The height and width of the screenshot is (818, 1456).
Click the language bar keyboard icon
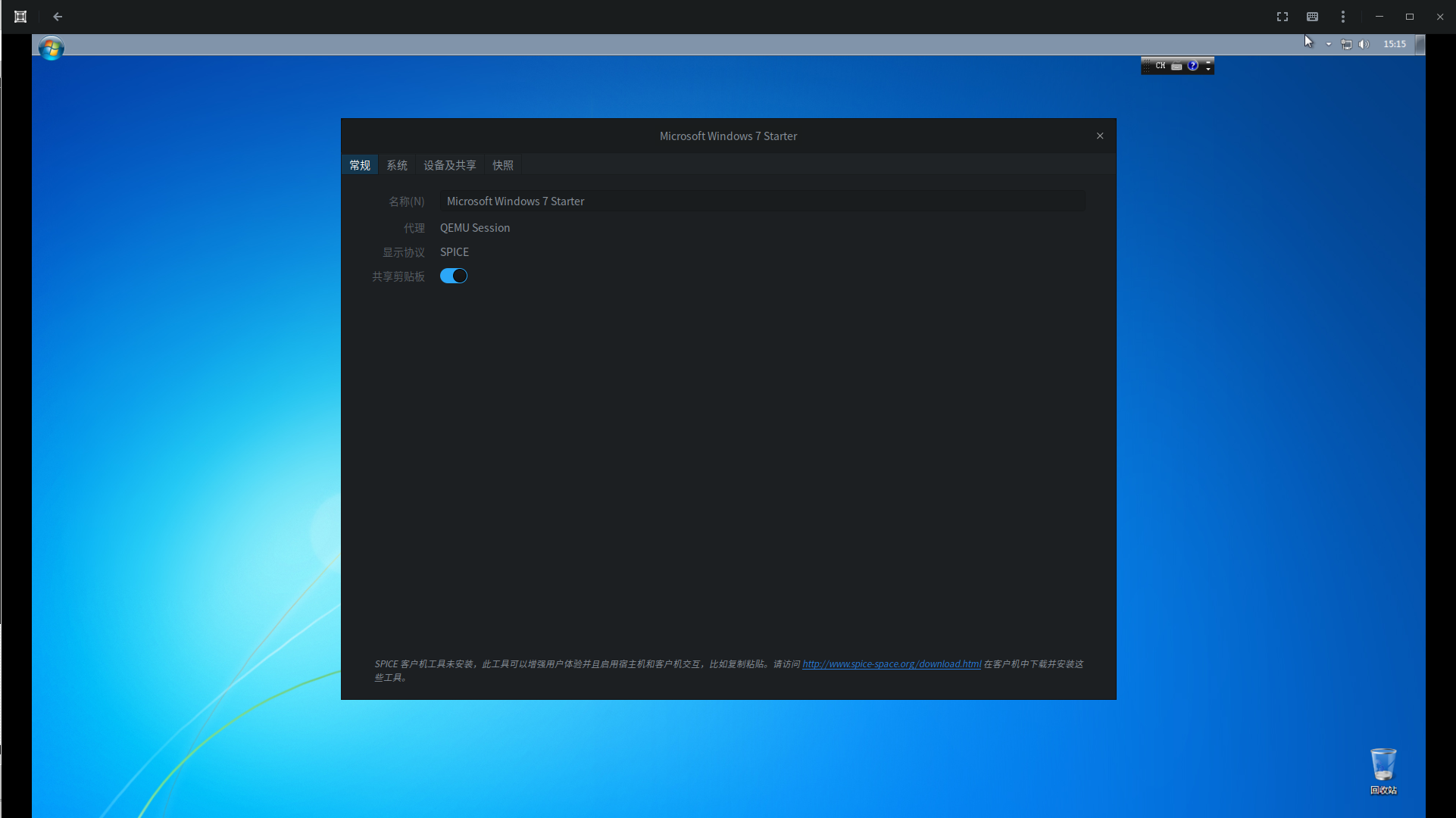click(x=1176, y=67)
